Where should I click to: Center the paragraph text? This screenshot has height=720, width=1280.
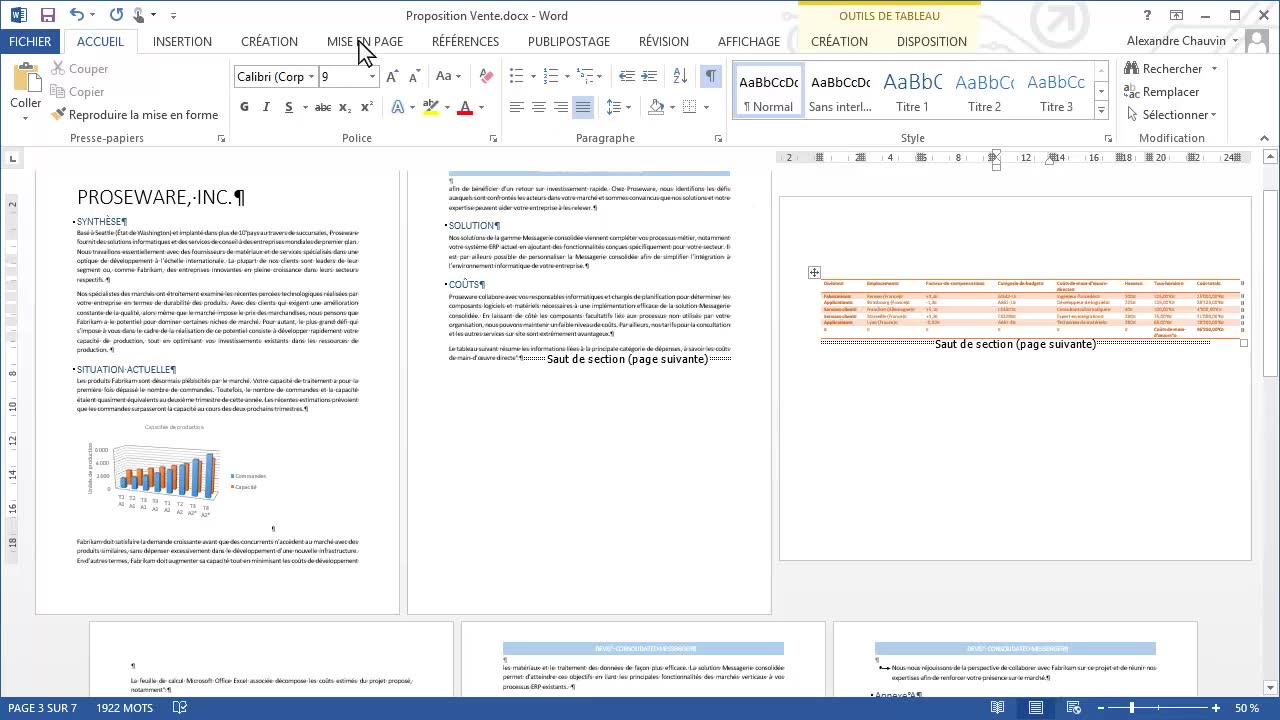[538, 107]
